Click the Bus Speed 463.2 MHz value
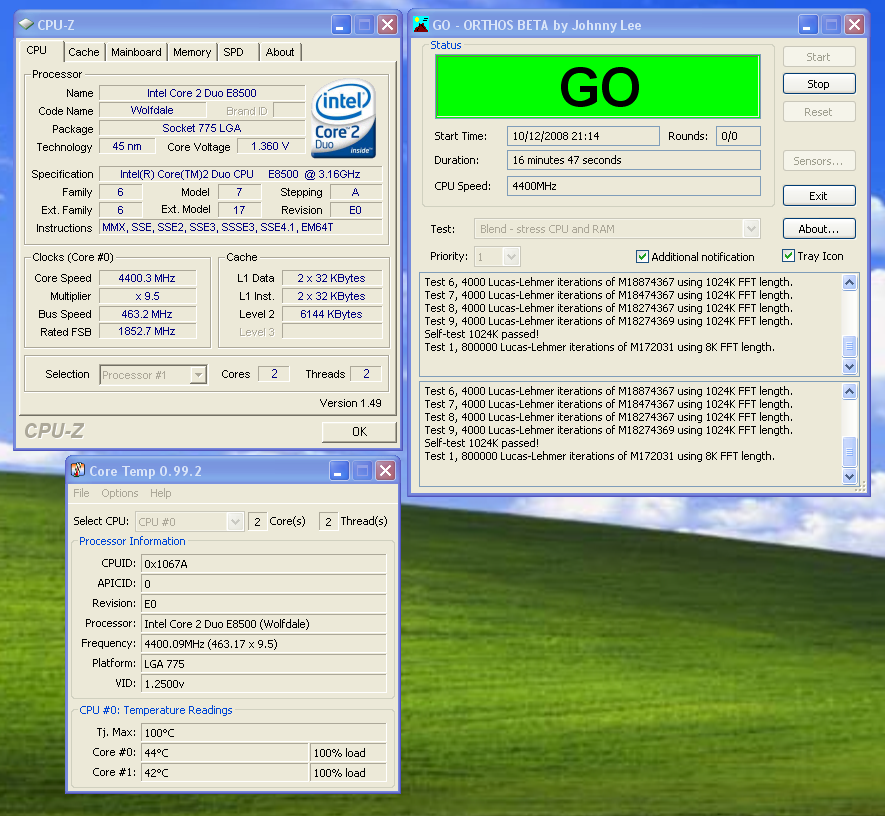The image size is (885, 816). (148, 314)
